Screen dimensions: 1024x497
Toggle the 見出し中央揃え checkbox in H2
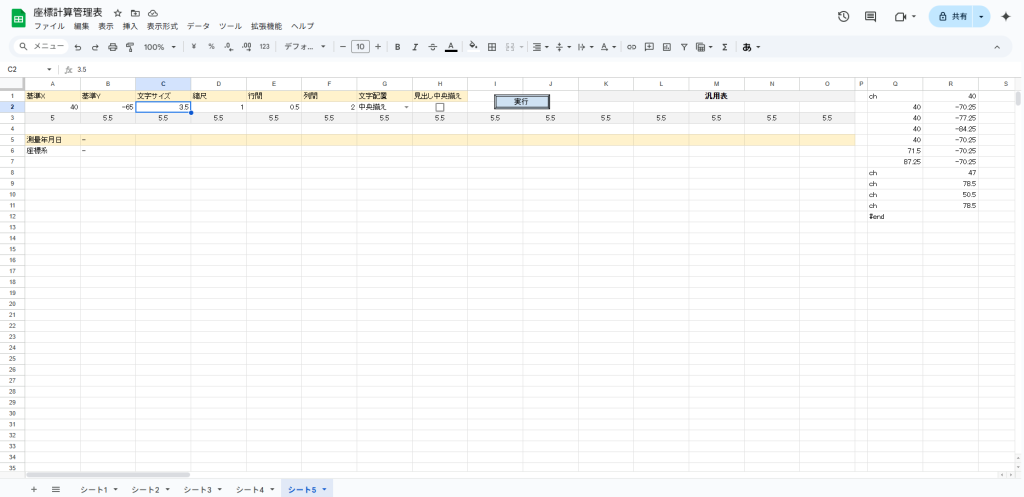tap(440, 107)
